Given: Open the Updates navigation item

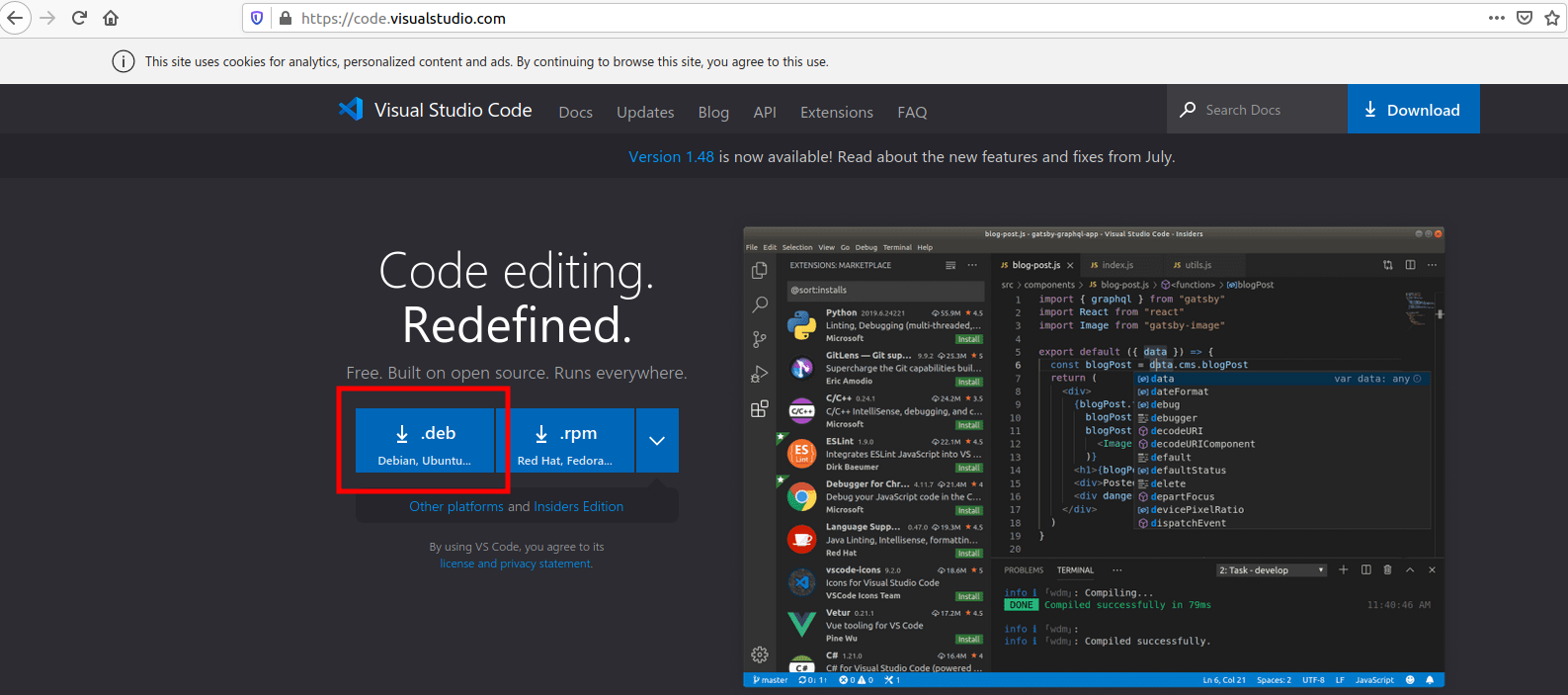Looking at the screenshot, I should coord(645,113).
